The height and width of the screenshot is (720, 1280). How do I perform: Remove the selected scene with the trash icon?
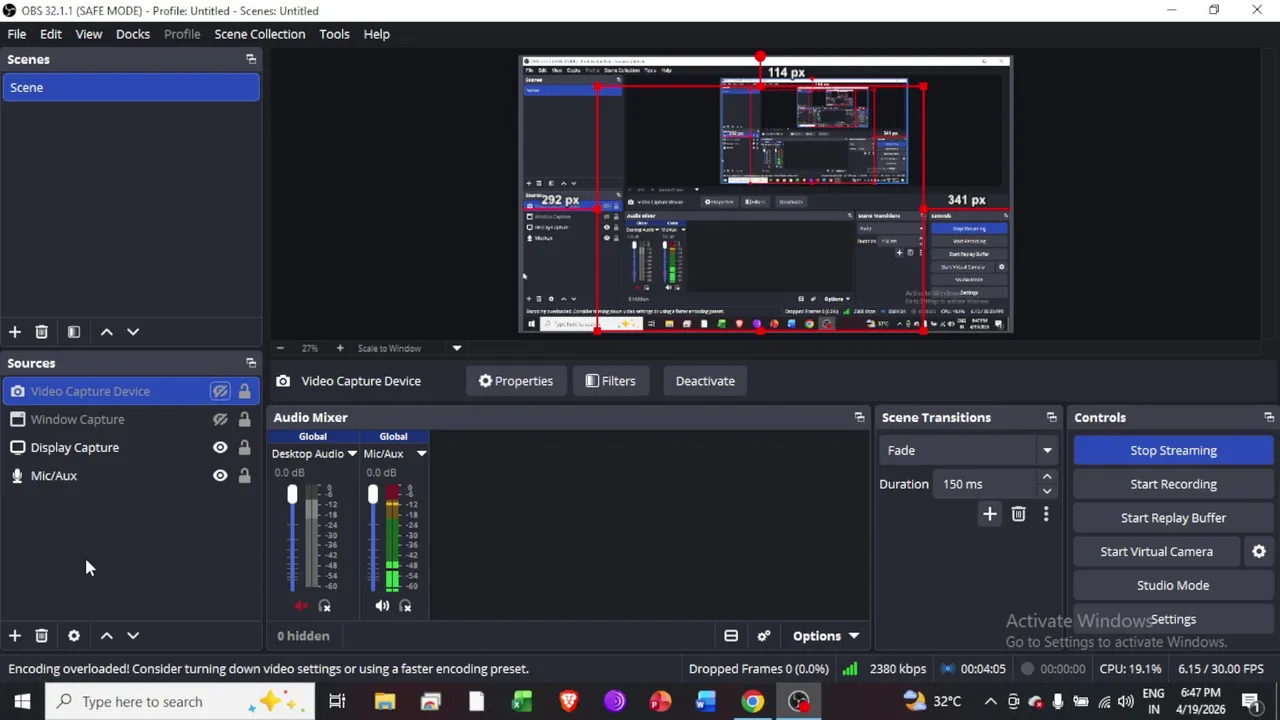pos(41,332)
